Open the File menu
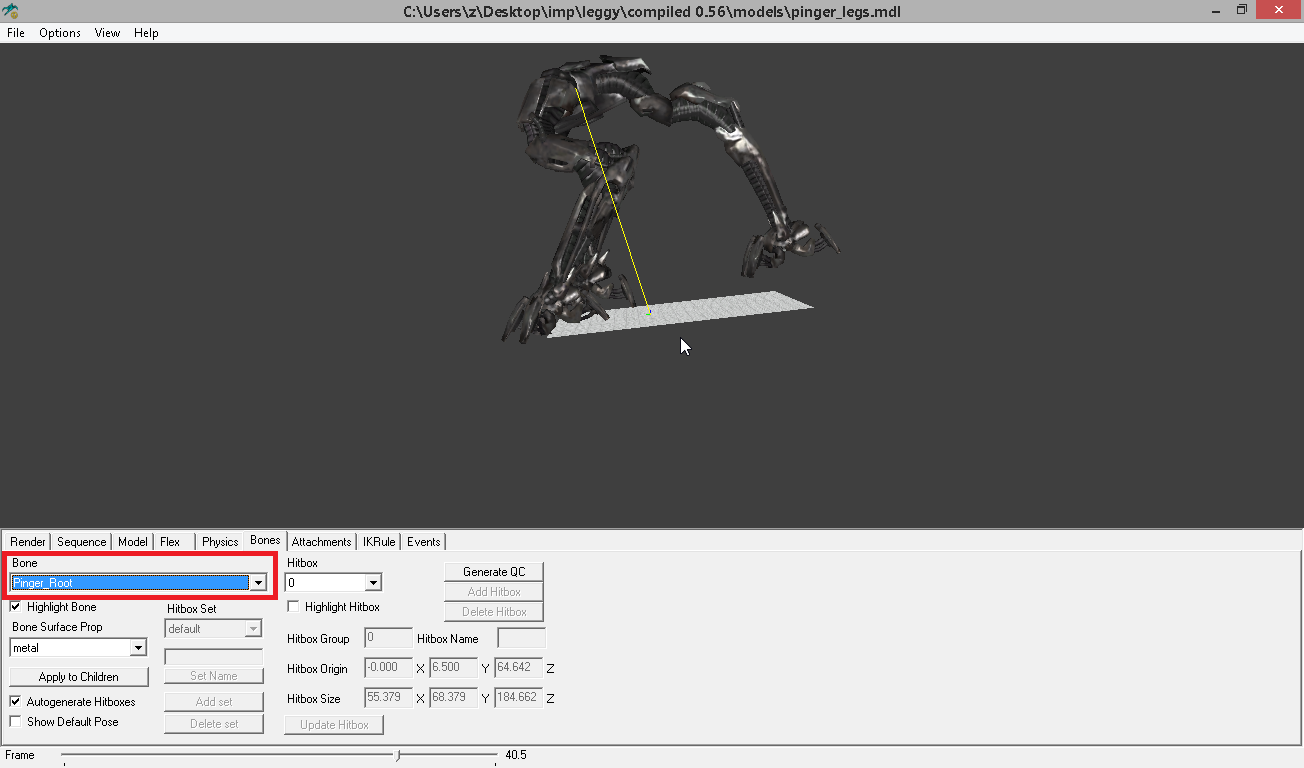 coord(15,32)
